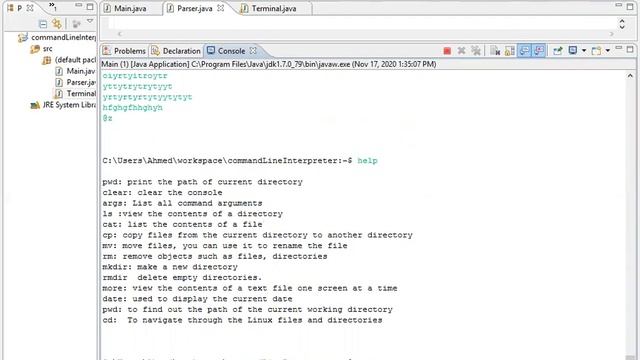Click the 'cat: list the contents of a file' line
The image size is (640, 360).
(x=182, y=224)
